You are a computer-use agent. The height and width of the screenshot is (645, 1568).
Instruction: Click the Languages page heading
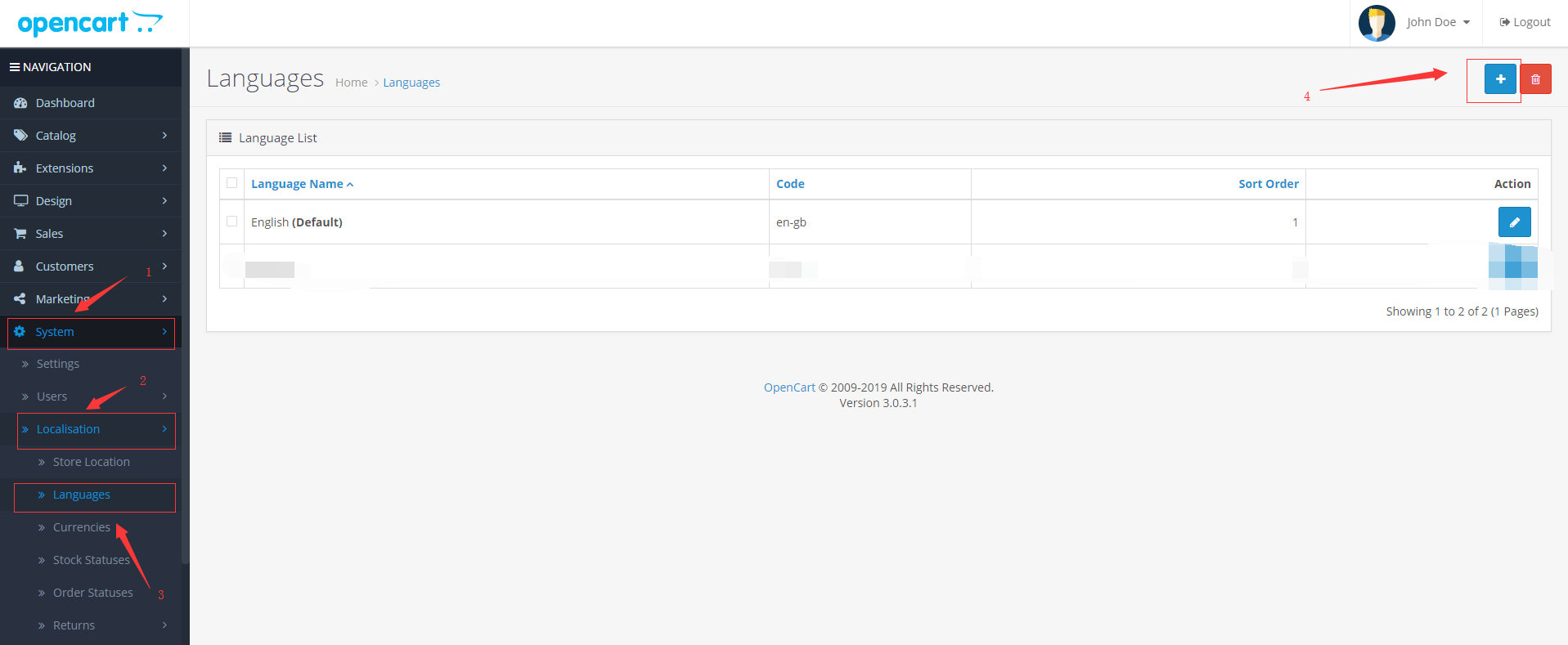point(265,78)
